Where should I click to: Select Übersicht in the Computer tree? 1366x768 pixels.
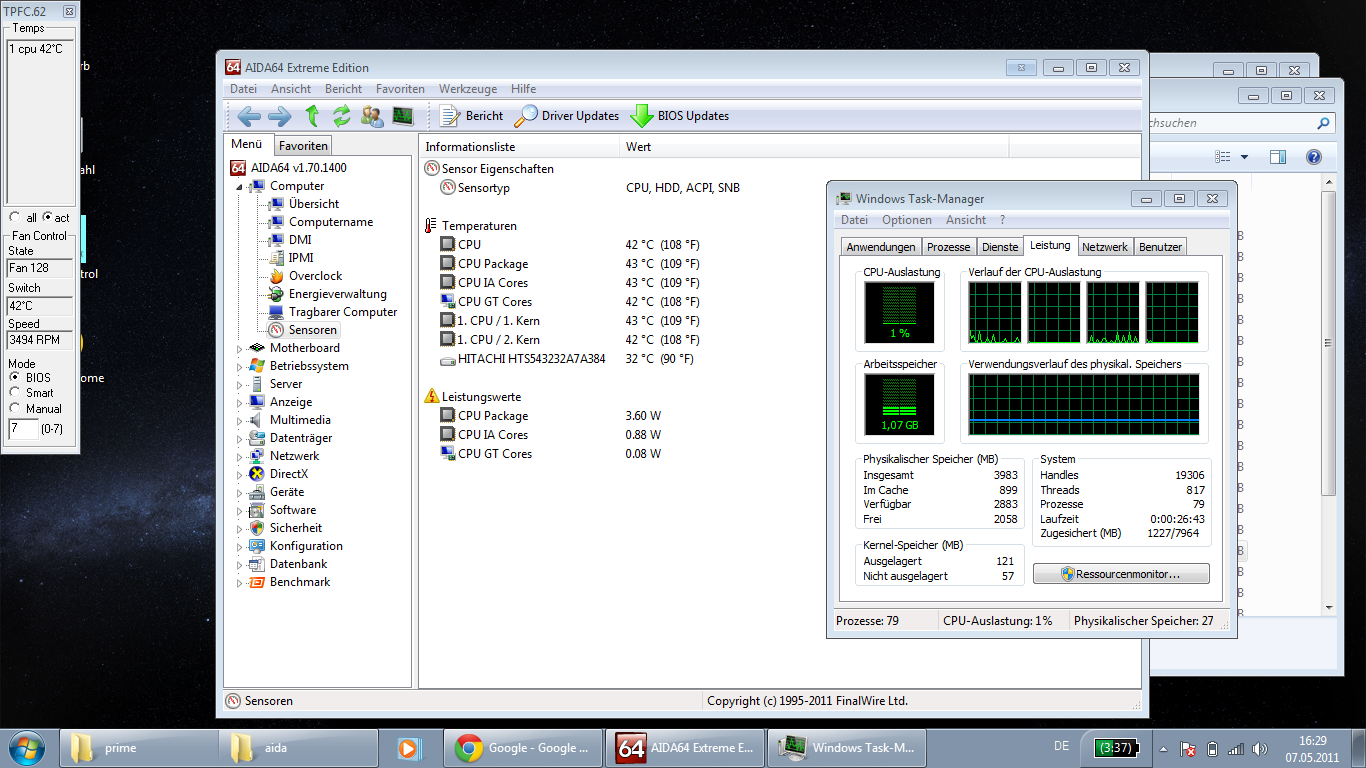[x=314, y=204]
